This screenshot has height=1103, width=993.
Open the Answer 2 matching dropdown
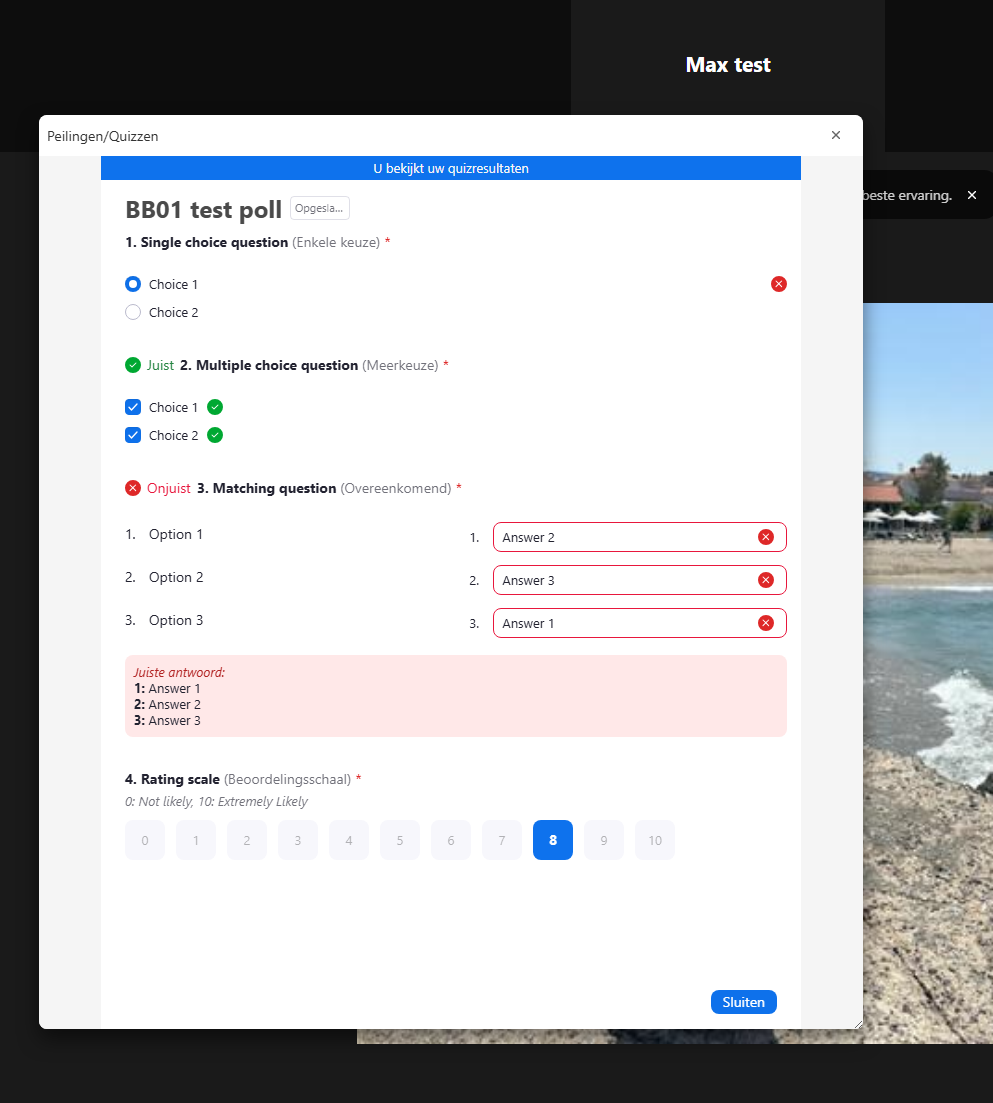(625, 537)
